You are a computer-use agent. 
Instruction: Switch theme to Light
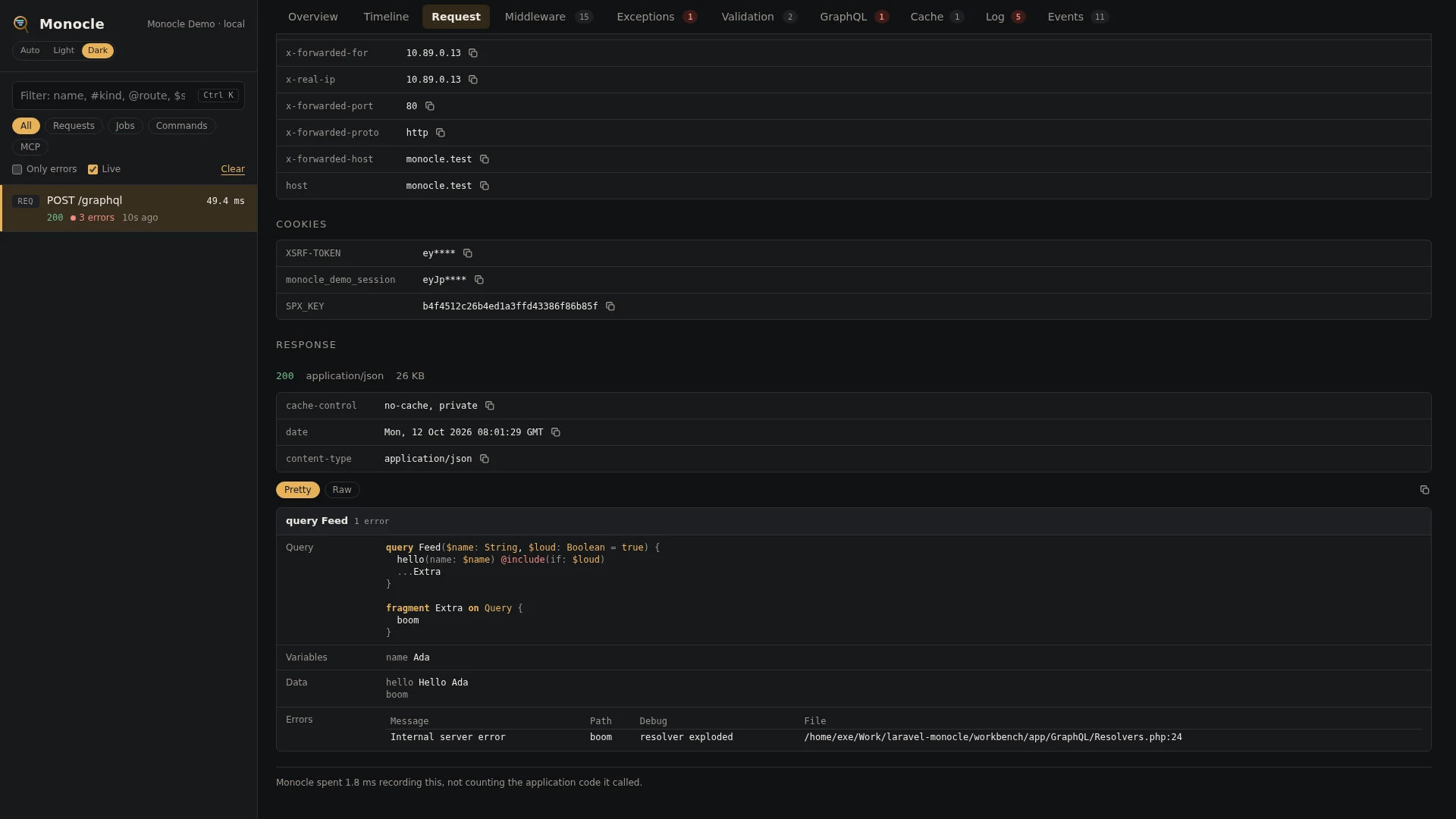tap(64, 51)
